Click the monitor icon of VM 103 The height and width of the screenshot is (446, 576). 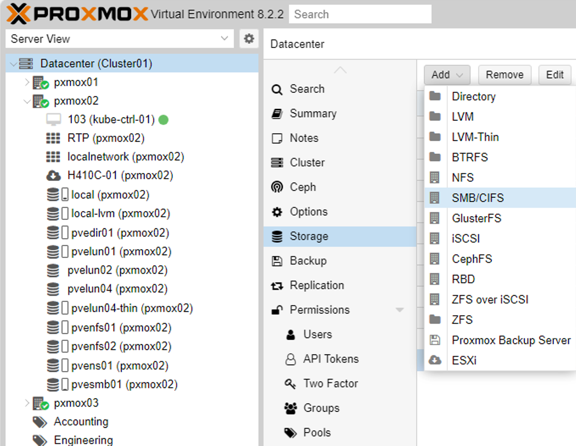[x=54, y=119]
